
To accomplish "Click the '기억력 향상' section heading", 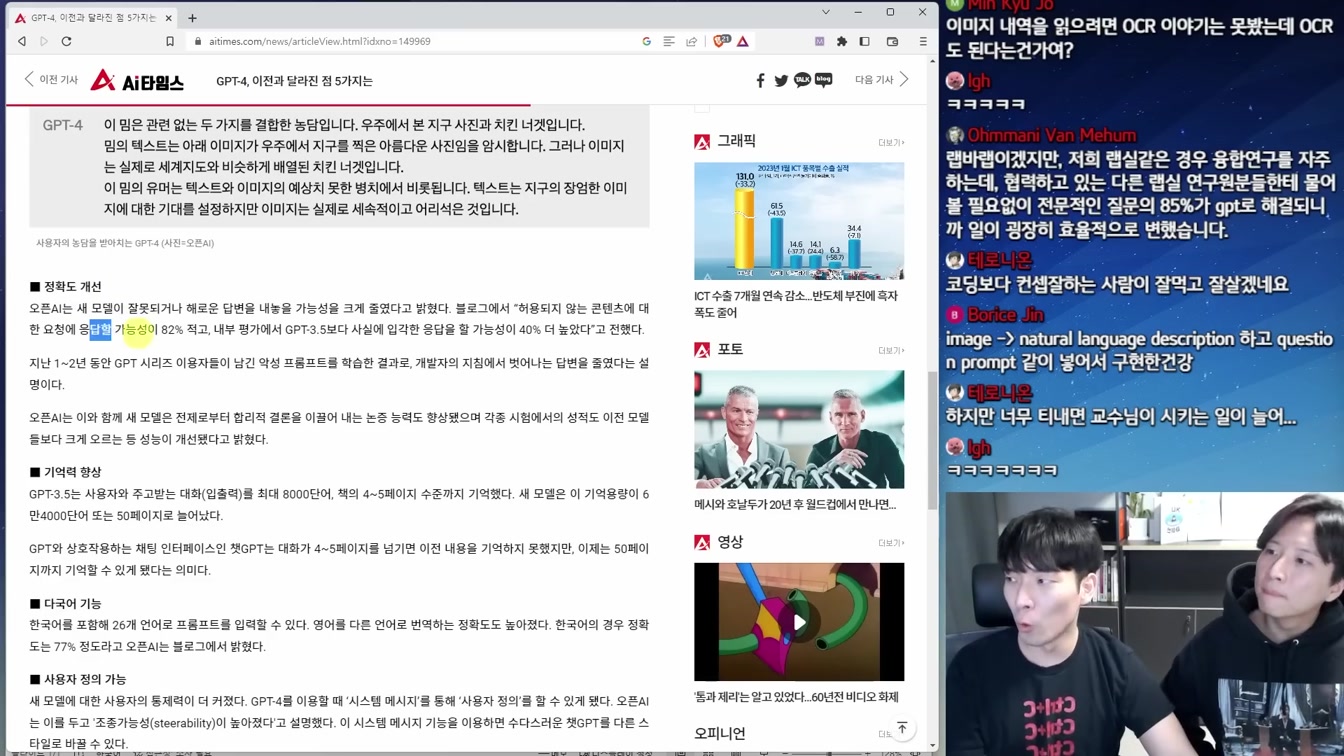I will click(x=66, y=472).
